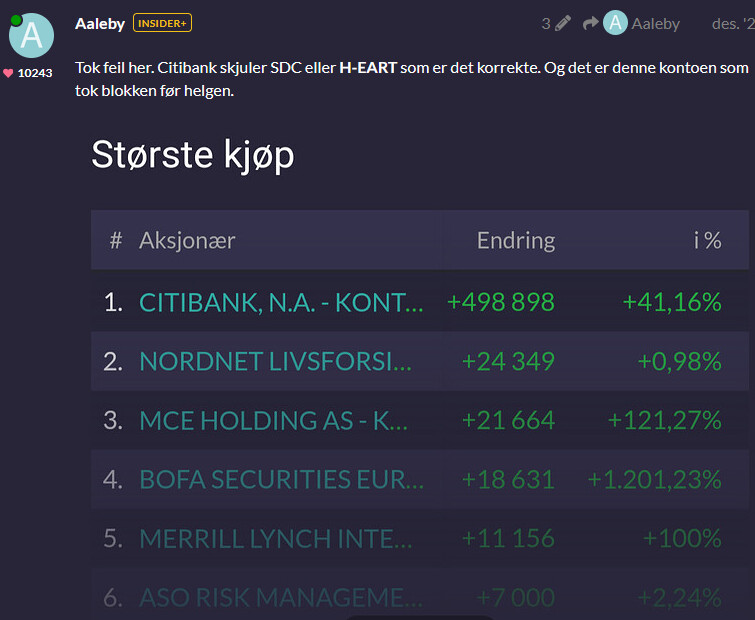Open the MERRILL LYNCH INTE shareholder link
This screenshot has height=620, width=755.
tap(275, 538)
